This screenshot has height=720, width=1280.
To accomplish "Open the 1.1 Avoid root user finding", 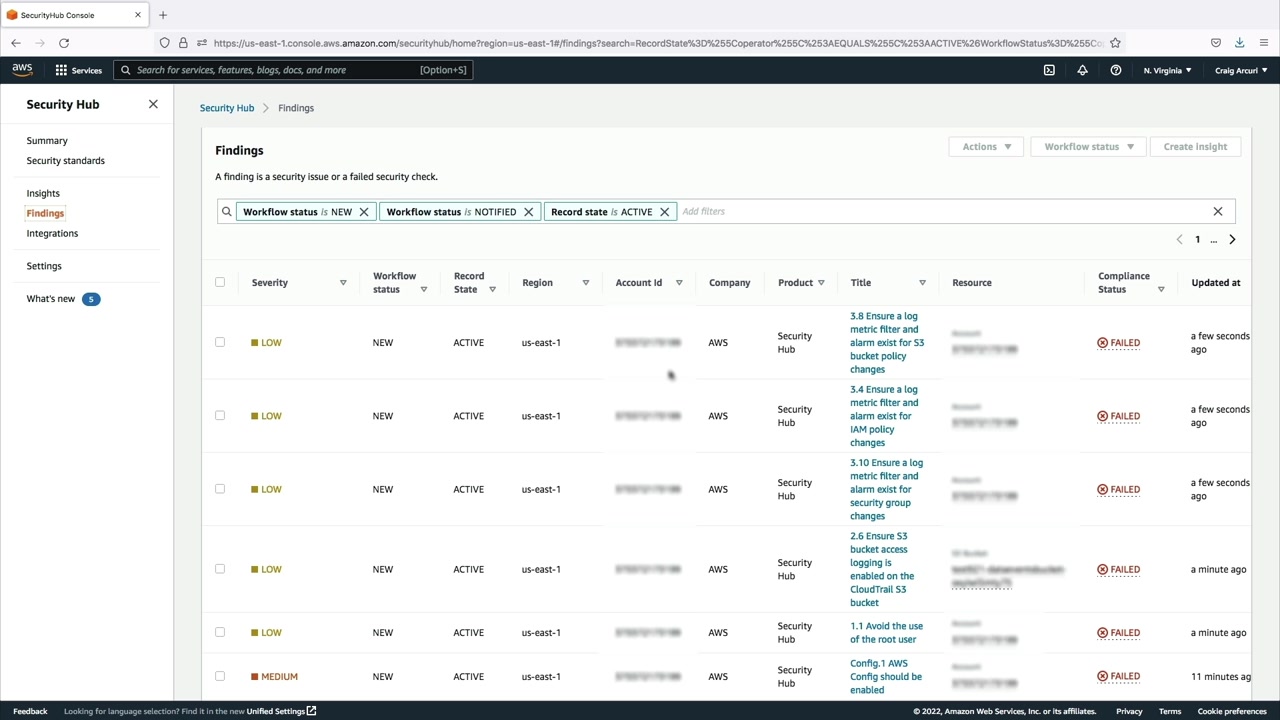I will (x=886, y=633).
